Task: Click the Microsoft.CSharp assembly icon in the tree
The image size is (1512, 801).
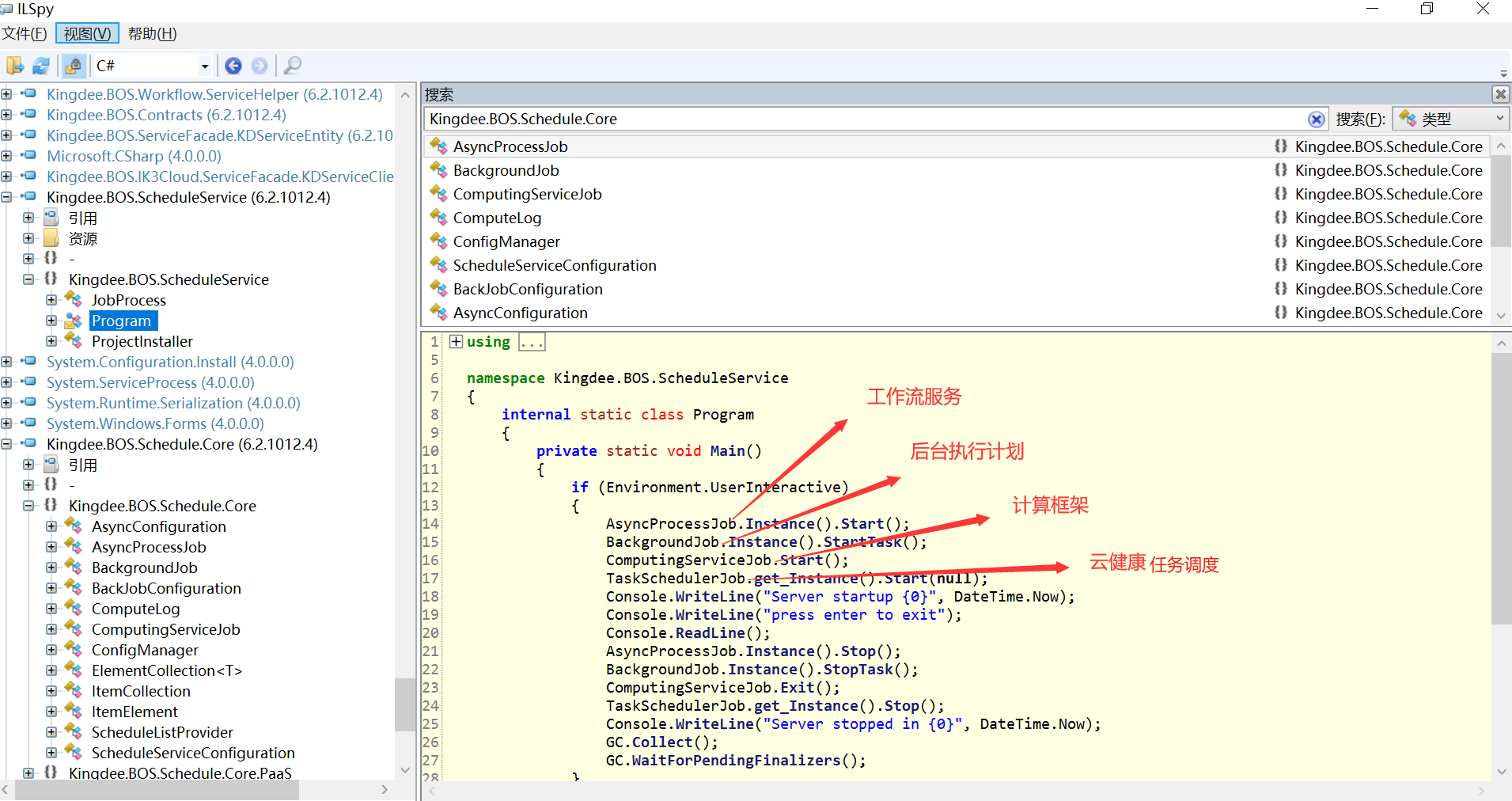Action: pos(28,156)
